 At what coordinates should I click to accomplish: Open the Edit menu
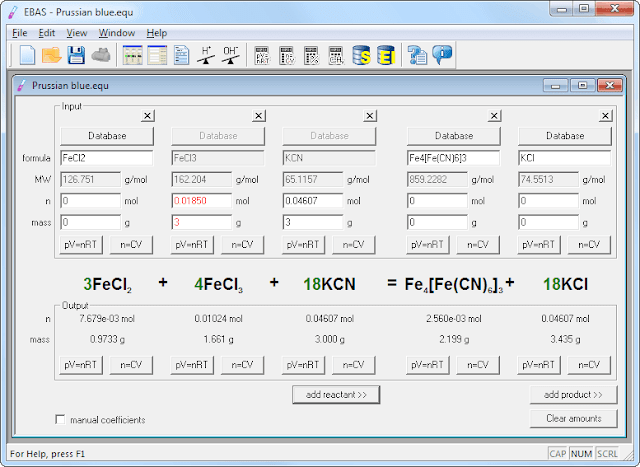(x=47, y=33)
